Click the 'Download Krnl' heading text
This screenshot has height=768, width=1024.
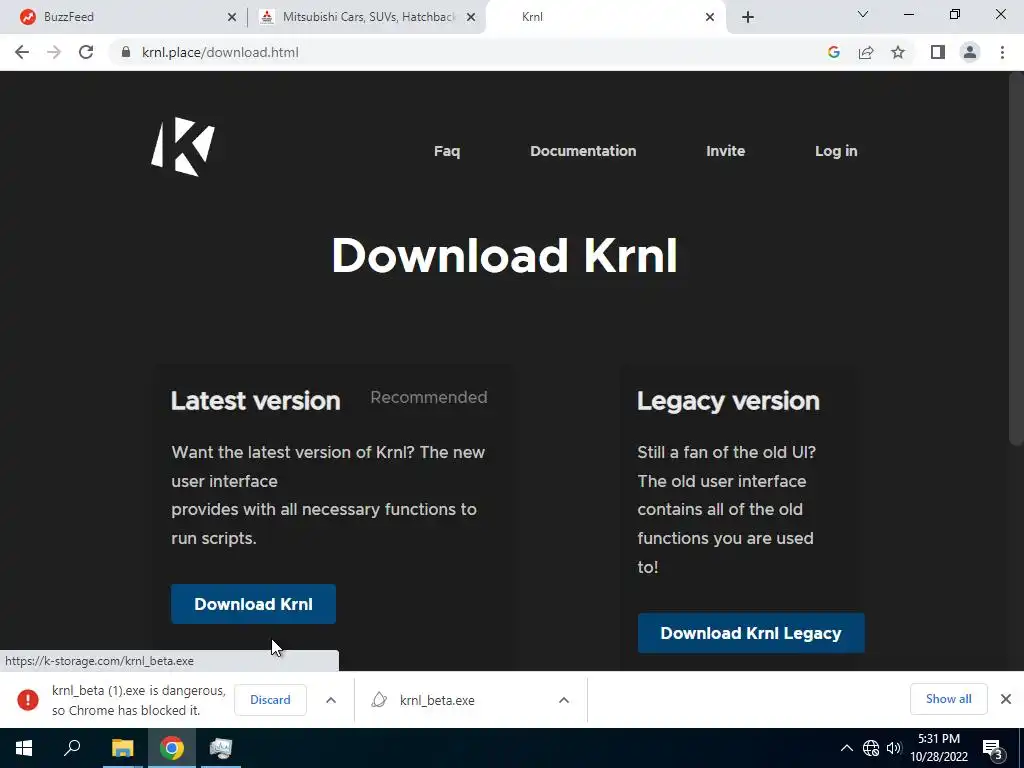coord(504,255)
